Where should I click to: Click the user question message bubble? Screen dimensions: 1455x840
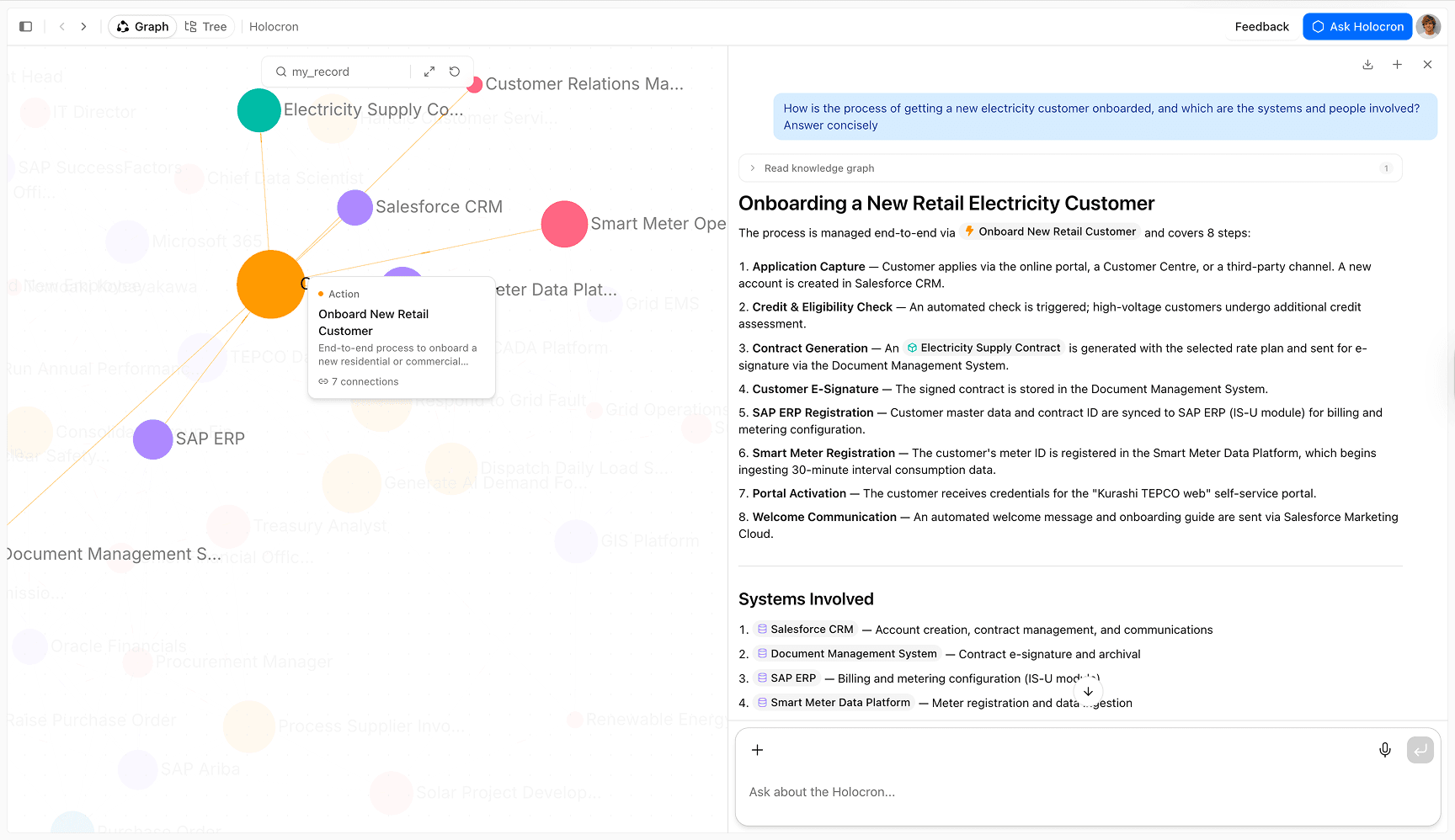click(1105, 117)
